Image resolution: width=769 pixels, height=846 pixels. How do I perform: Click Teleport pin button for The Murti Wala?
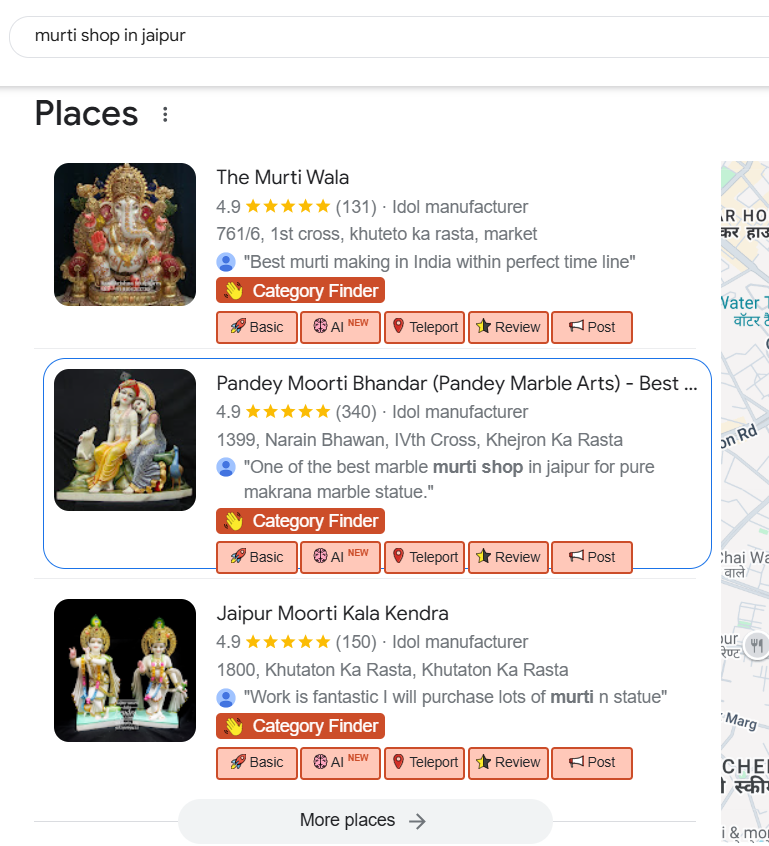coord(424,327)
